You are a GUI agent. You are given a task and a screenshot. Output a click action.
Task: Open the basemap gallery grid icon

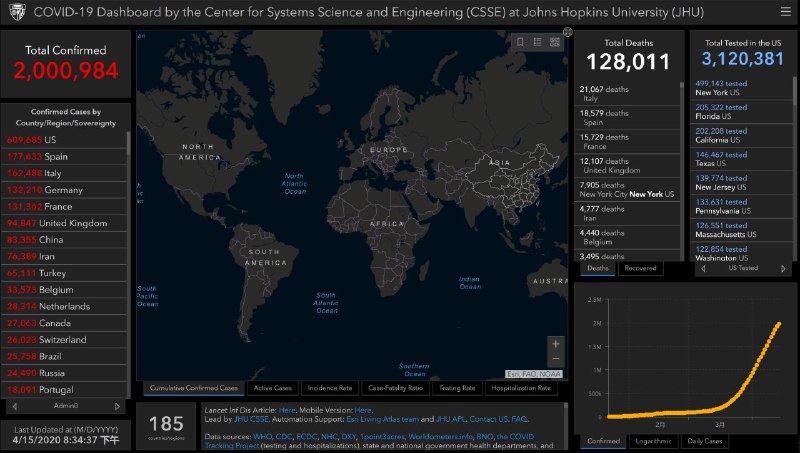point(555,42)
